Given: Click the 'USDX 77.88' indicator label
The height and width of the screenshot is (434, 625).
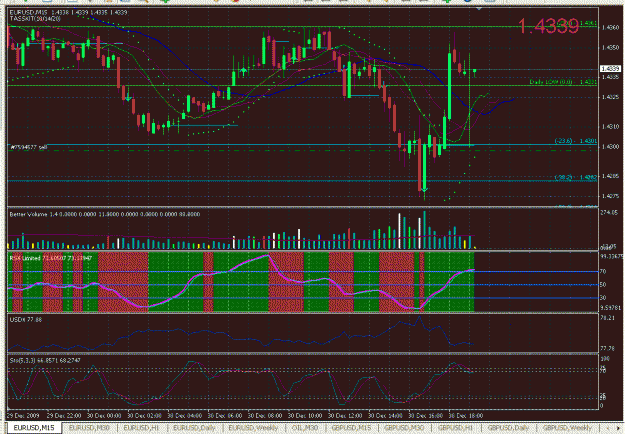Looking at the screenshot, I should (26, 320).
